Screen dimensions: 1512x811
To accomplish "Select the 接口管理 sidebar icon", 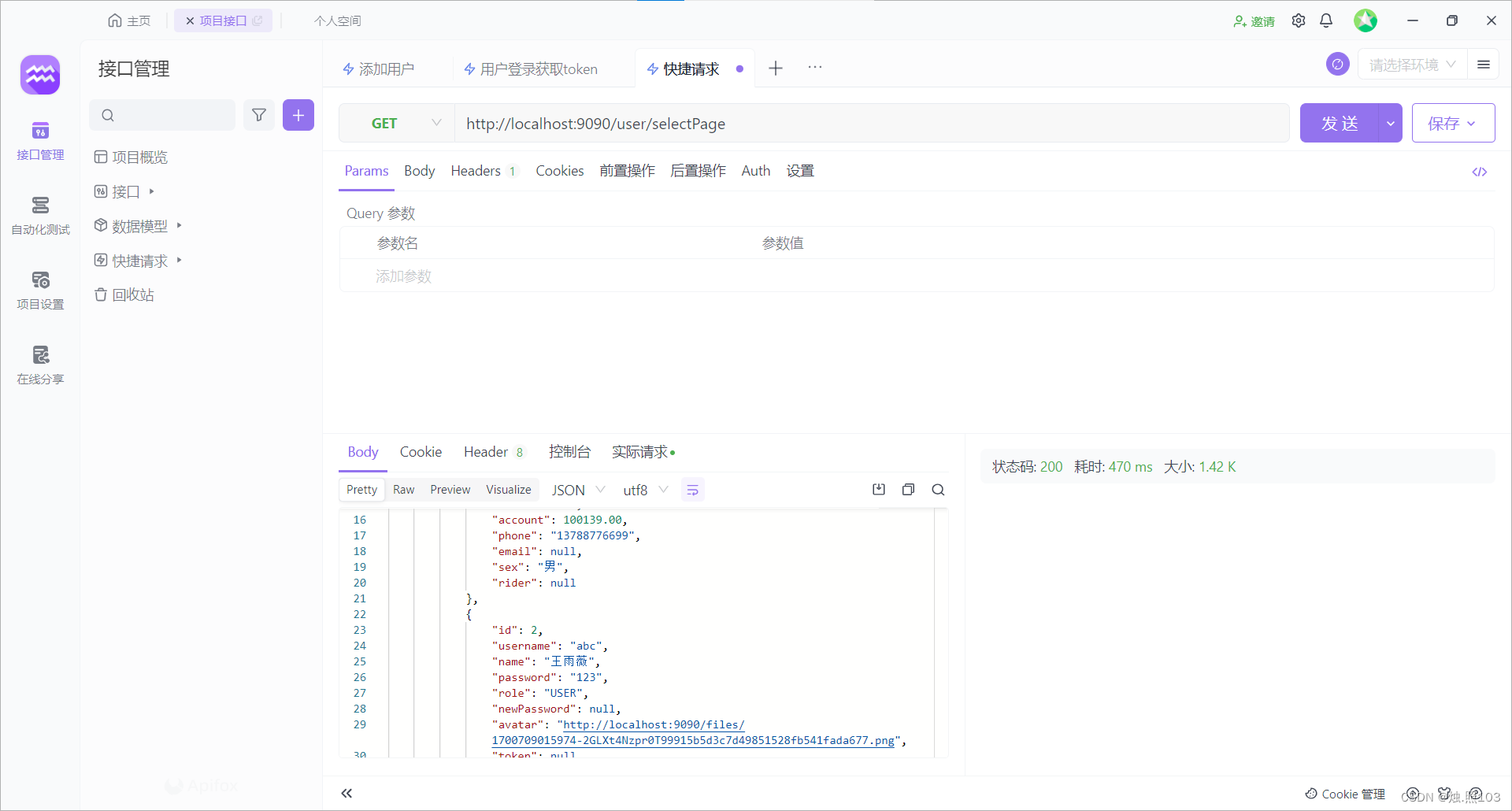I will coord(40,140).
